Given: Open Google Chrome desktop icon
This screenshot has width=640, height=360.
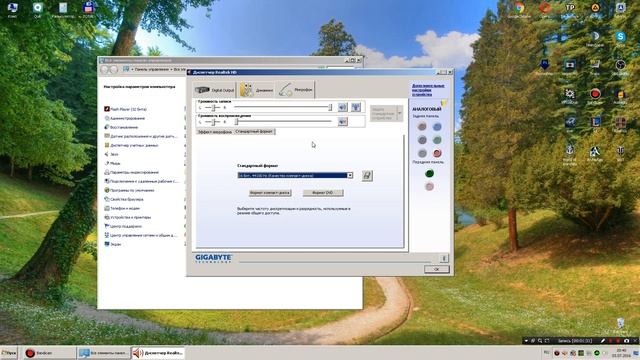Looking at the screenshot, I should point(519,10).
